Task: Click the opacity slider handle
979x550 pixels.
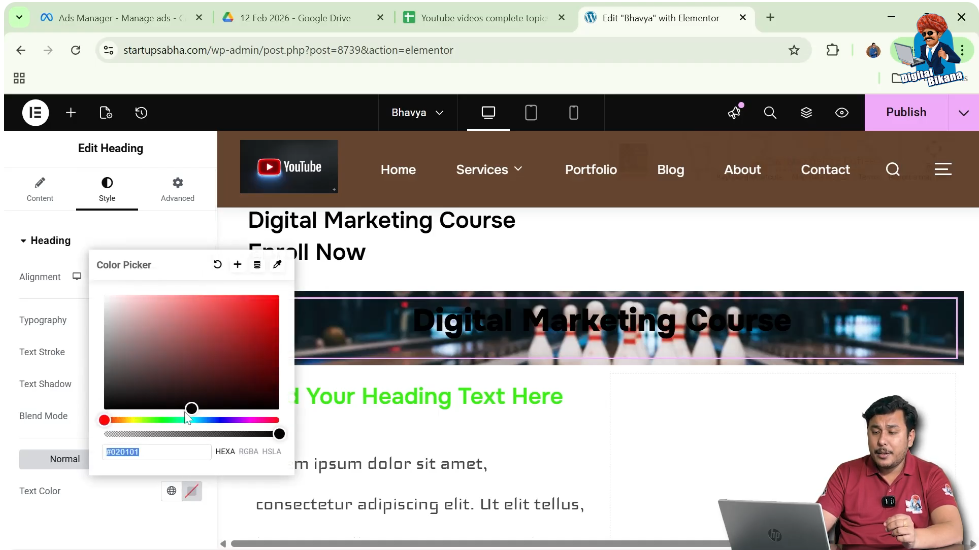Action: pos(279,434)
